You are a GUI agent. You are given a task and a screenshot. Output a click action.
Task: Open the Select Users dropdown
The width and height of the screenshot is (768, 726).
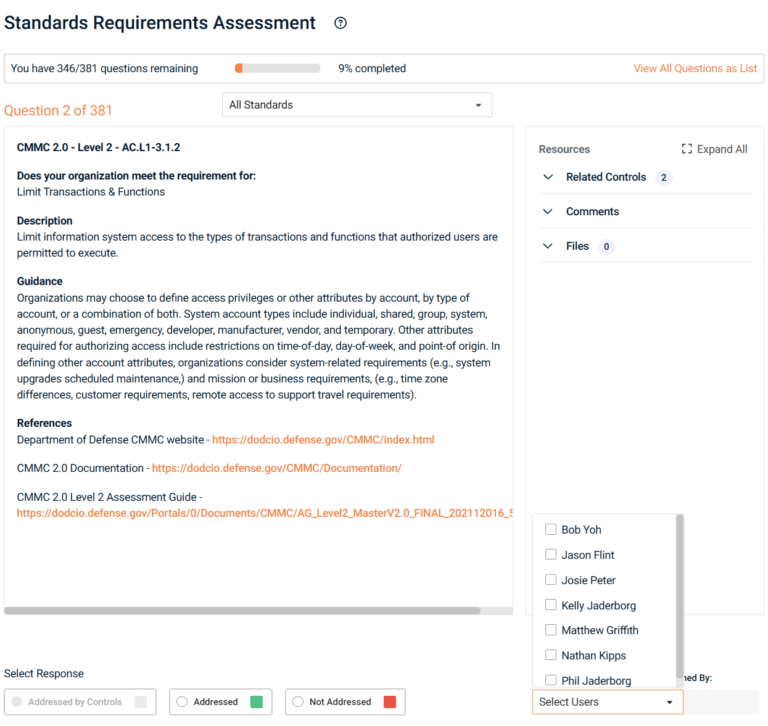point(607,702)
